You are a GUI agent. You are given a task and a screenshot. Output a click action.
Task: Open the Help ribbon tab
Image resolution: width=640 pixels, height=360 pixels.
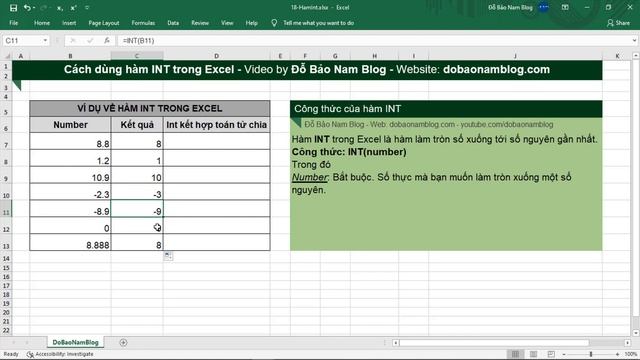[x=251, y=23]
